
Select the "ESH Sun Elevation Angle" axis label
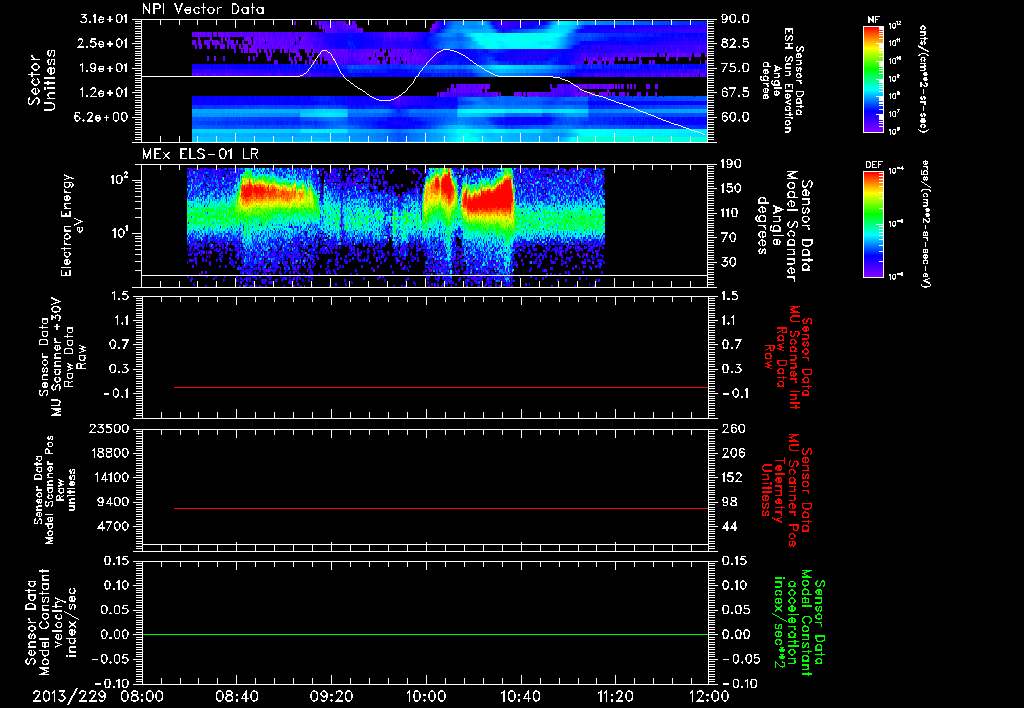[783, 80]
